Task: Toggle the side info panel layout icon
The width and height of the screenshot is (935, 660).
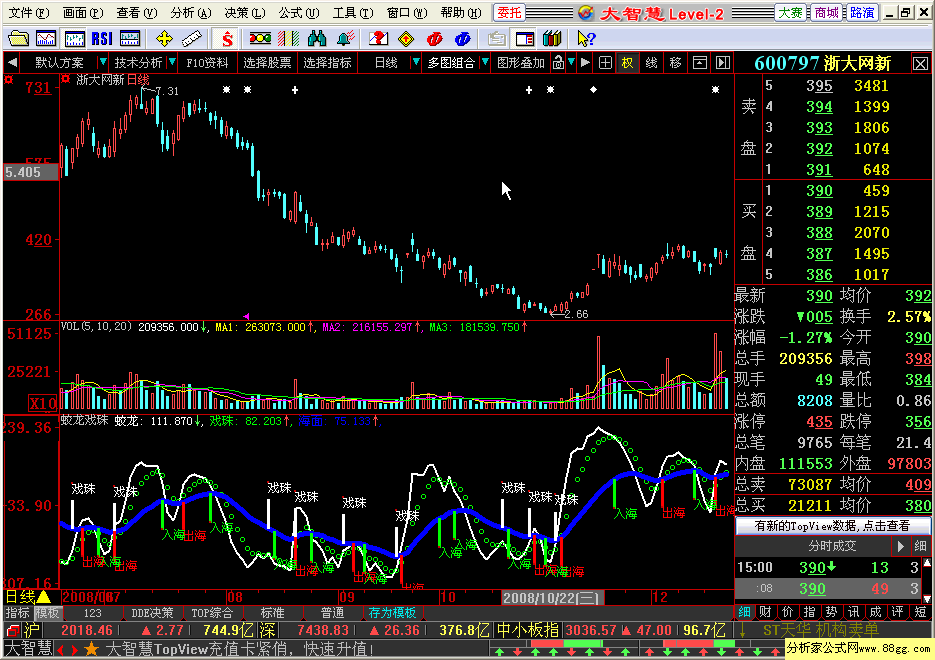Action: point(525,39)
